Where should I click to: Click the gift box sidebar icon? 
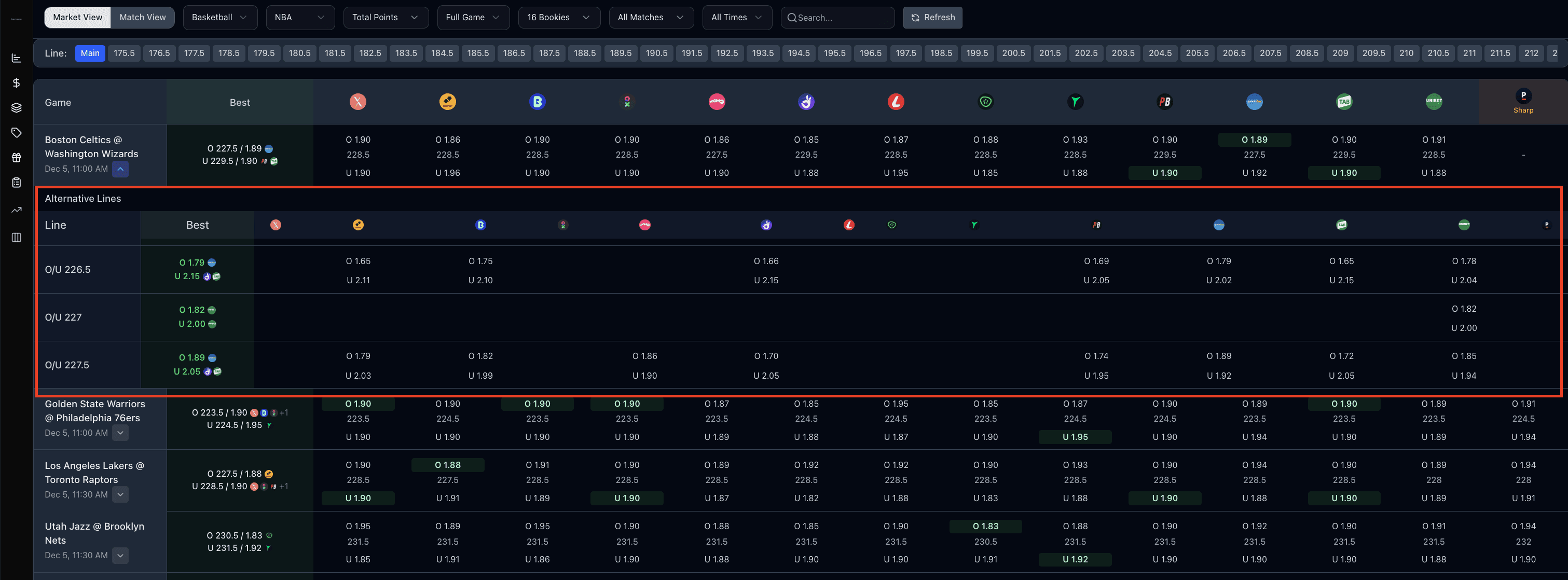(x=17, y=158)
